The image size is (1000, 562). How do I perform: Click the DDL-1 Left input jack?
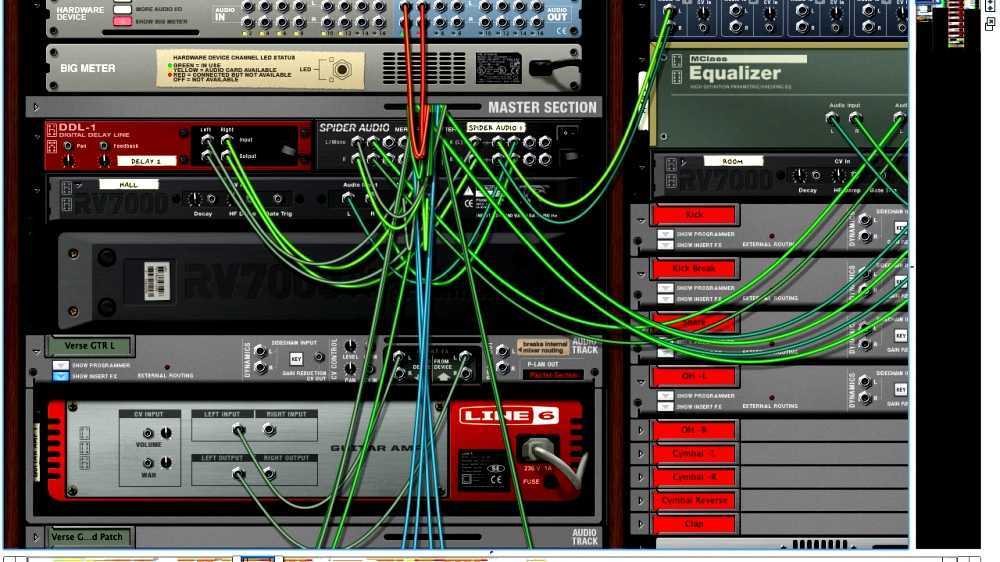206,139
